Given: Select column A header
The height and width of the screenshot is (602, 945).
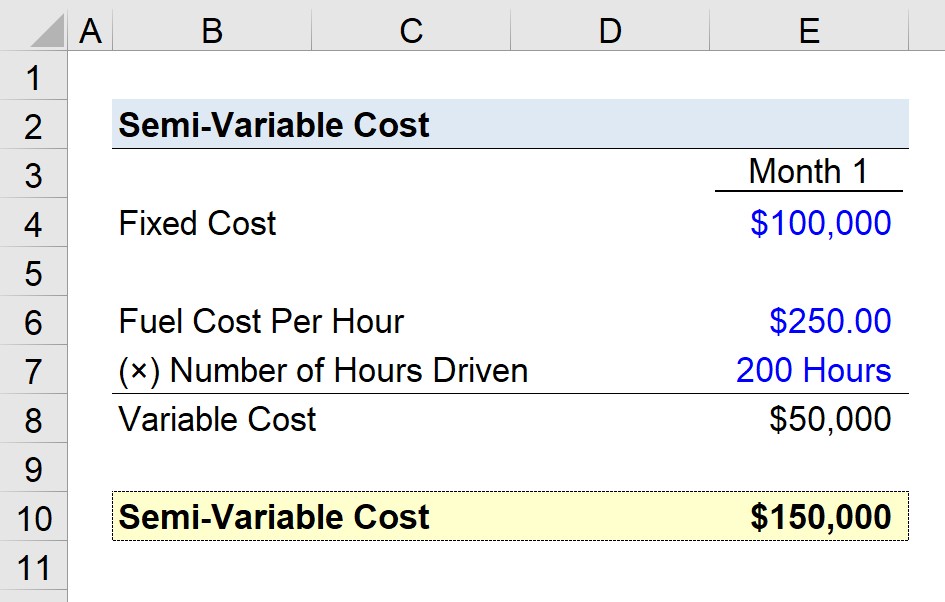Looking at the screenshot, I should tap(90, 32).
